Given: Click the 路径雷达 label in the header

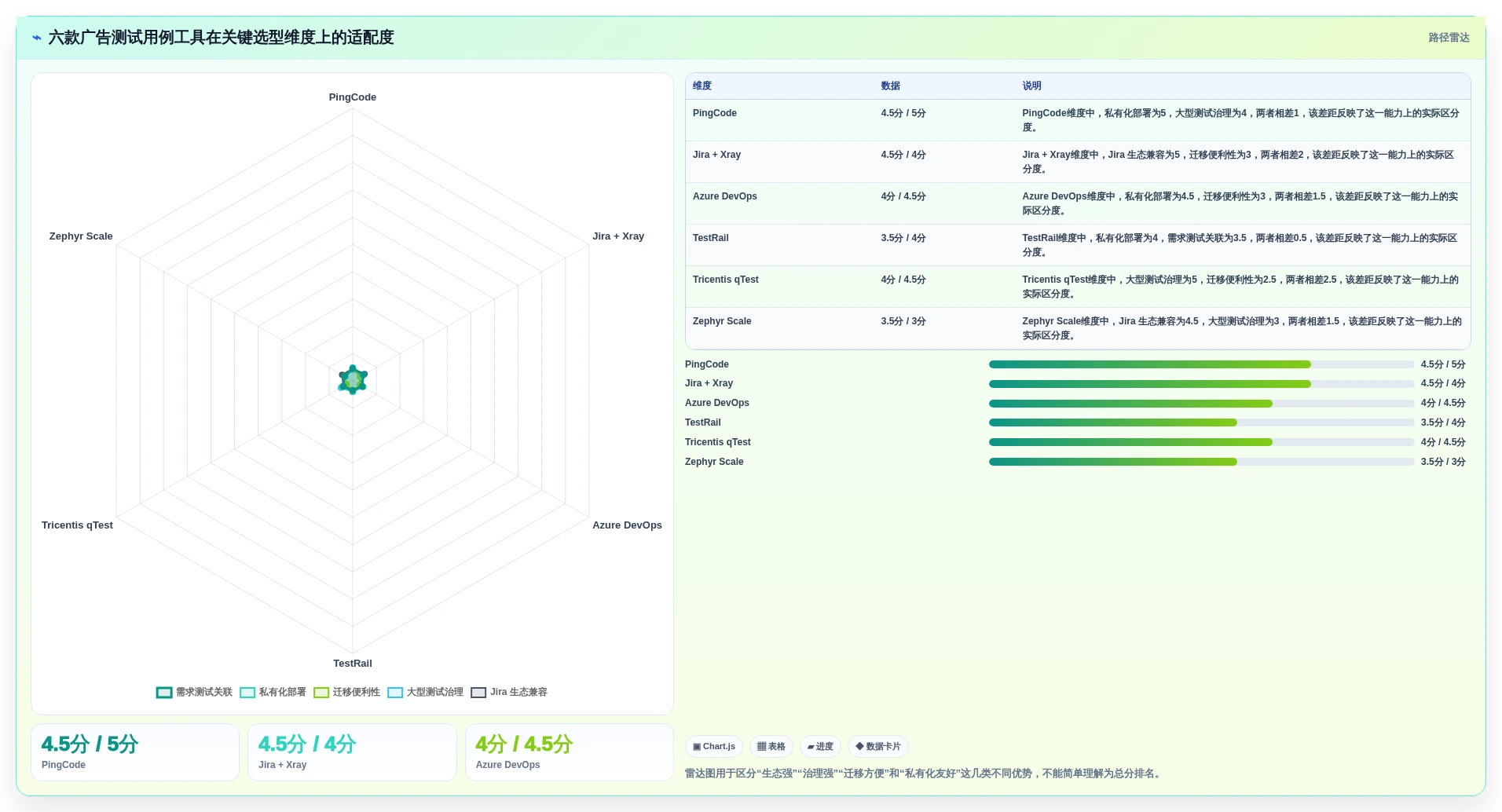Looking at the screenshot, I should click(1449, 38).
